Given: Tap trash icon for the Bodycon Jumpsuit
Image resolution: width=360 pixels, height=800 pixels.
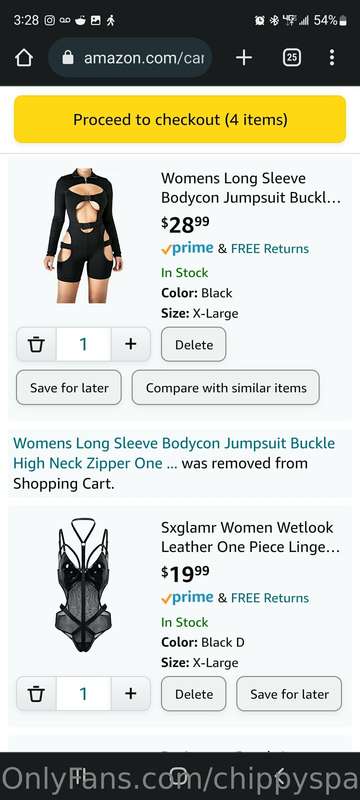Looking at the screenshot, I should [36, 344].
